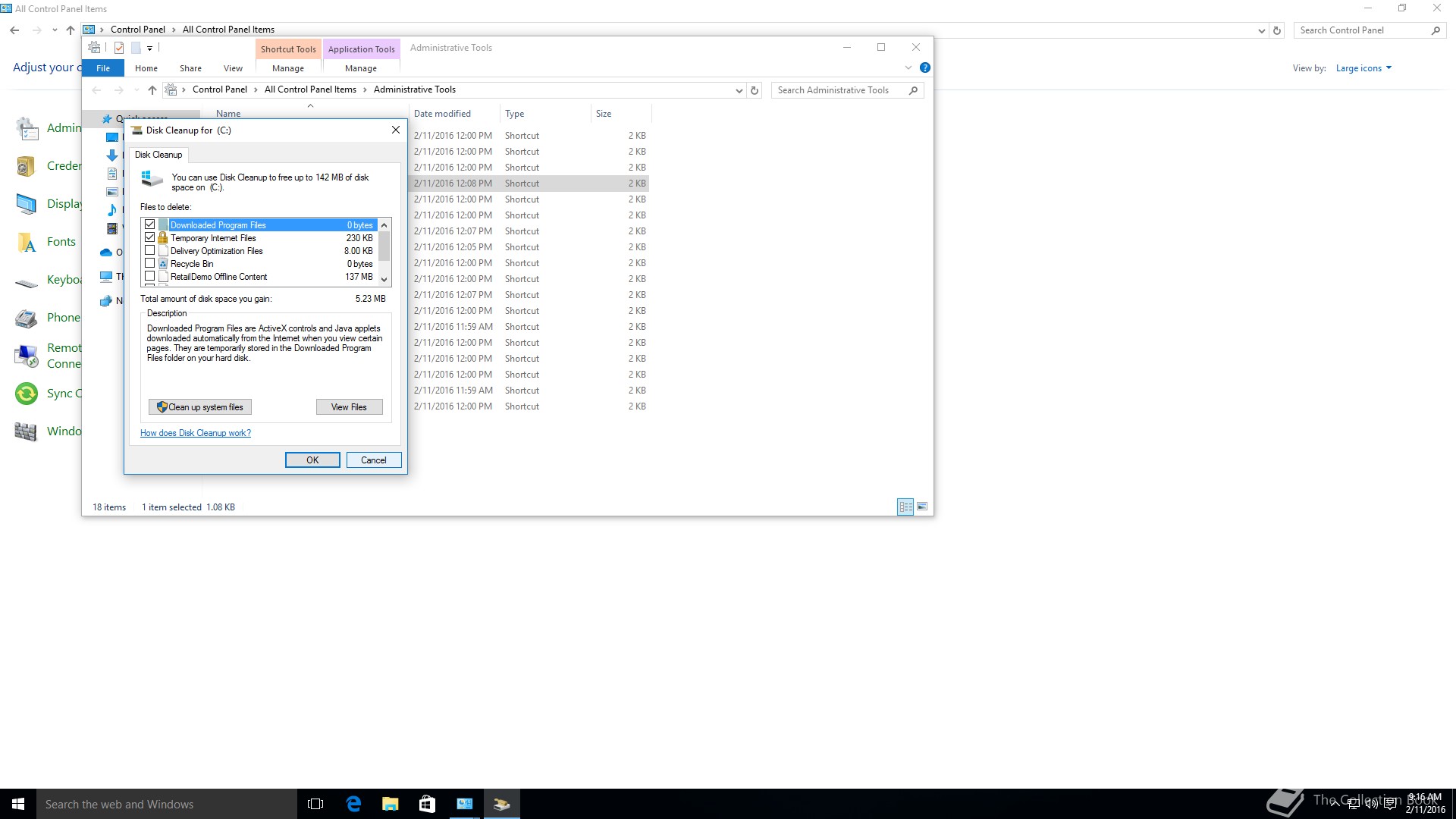Launch Microsoft Edge from taskbar
The width and height of the screenshot is (1456, 819).
coord(353,804)
